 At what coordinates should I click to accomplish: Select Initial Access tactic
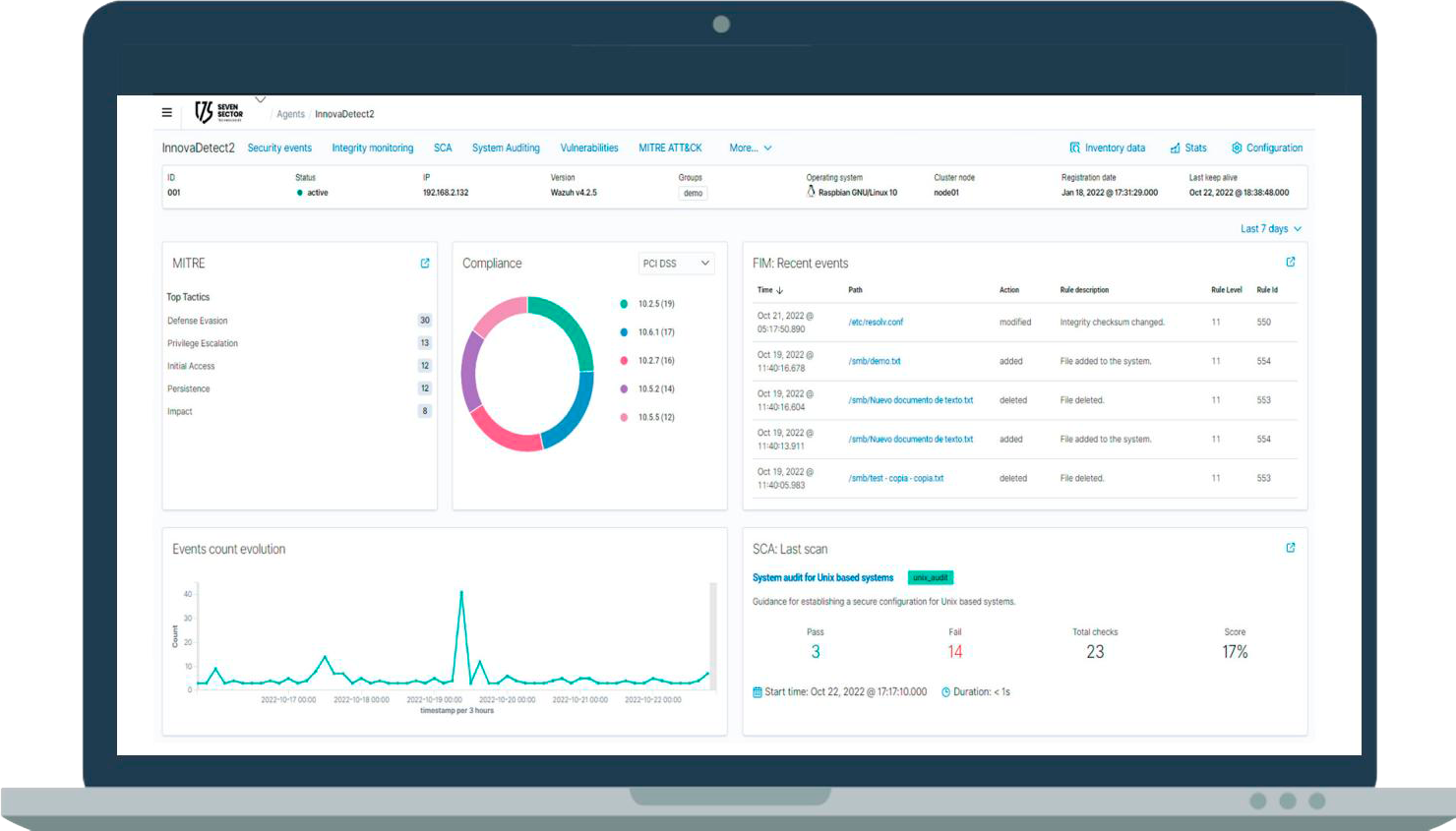pyautogui.click(x=191, y=366)
